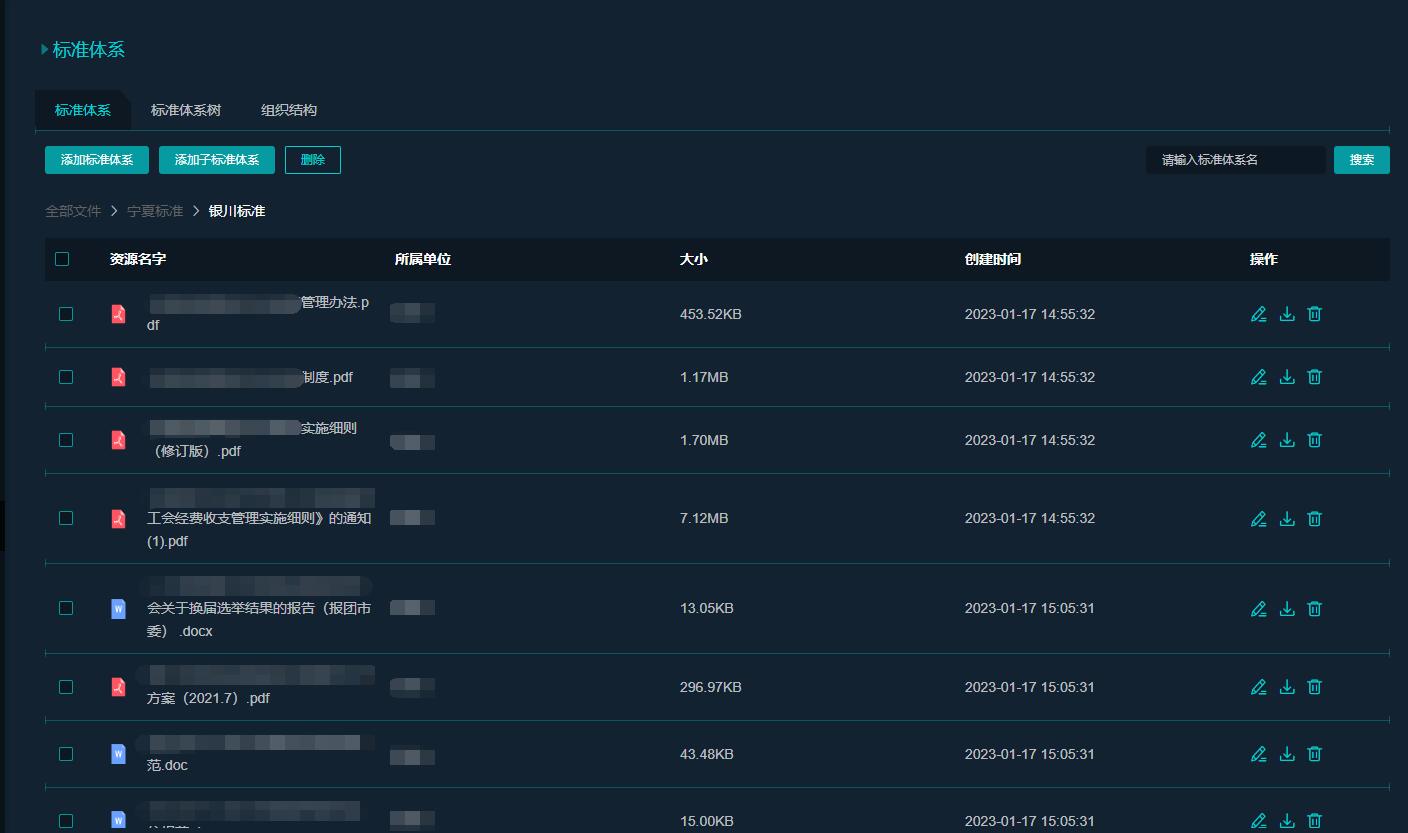Delete the 13.05KB docx row
The width and height of the screenshot is (1408, 833).
click(1315, 608)
